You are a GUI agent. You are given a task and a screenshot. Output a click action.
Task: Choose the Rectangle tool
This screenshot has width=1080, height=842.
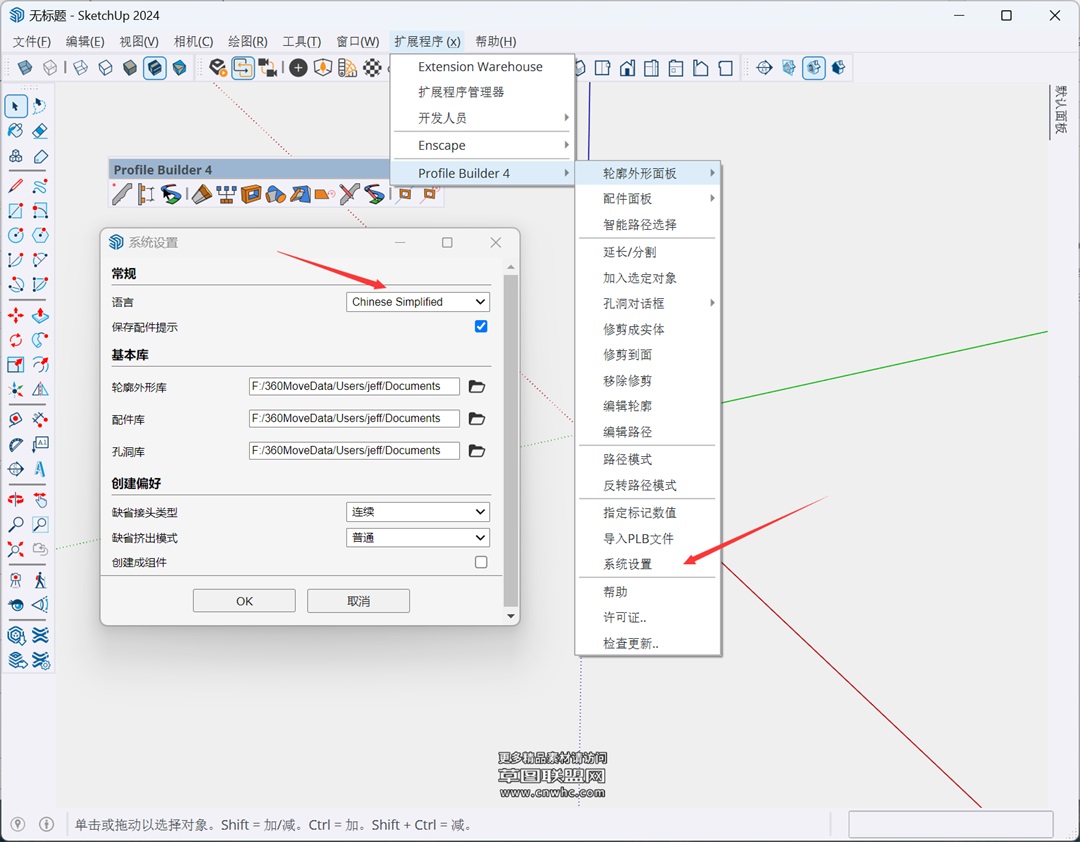(x=16, y=211)
